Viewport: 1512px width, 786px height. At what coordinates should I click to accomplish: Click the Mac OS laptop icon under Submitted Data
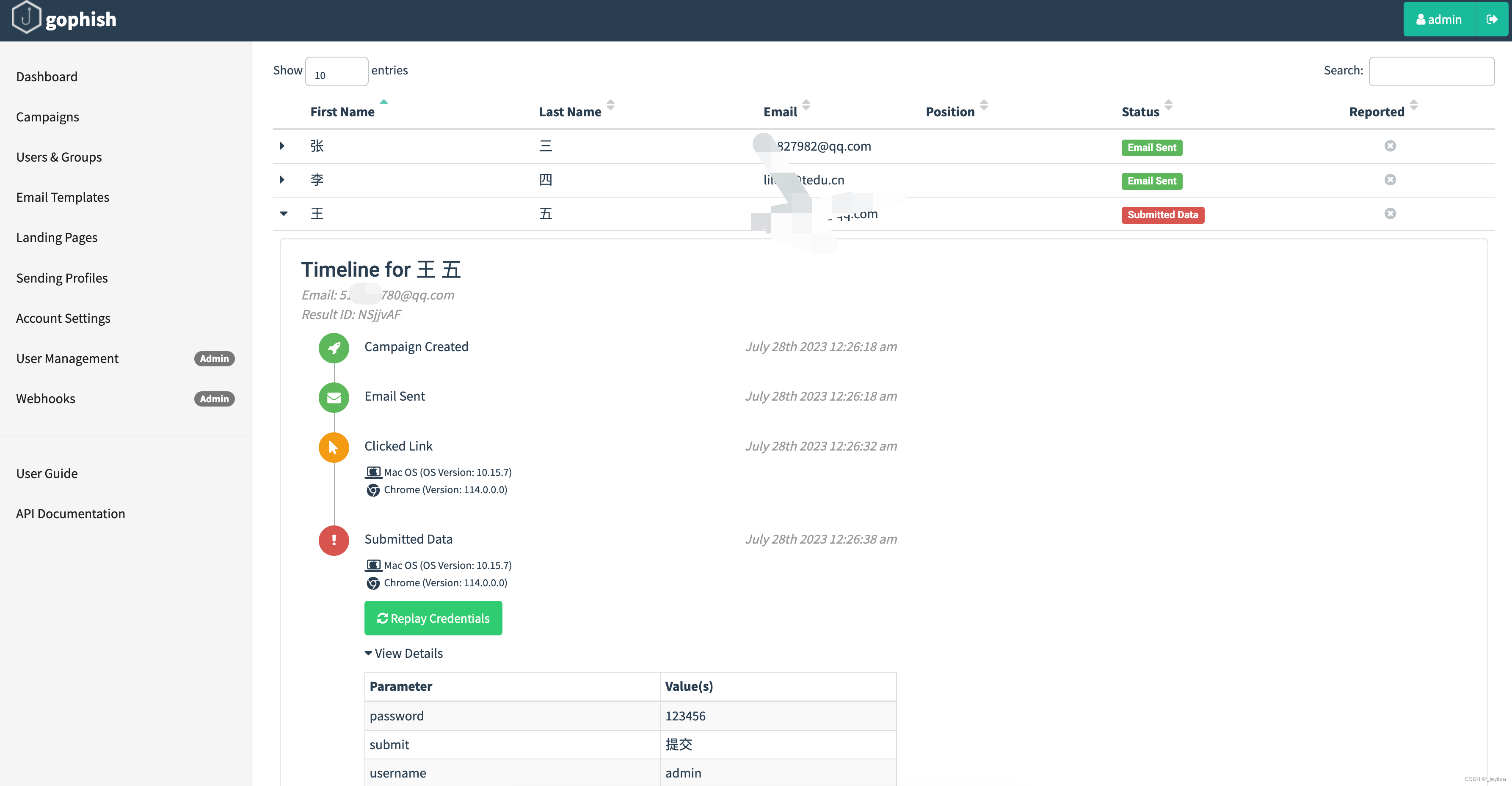pos(373,566)
